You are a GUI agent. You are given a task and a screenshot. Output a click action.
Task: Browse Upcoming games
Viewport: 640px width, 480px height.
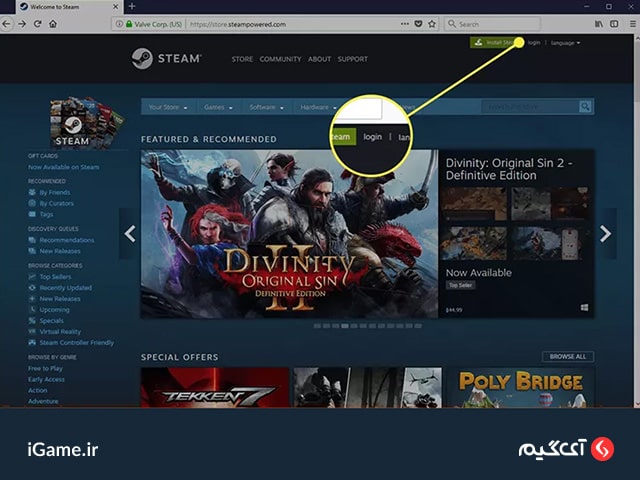(54, 310)
